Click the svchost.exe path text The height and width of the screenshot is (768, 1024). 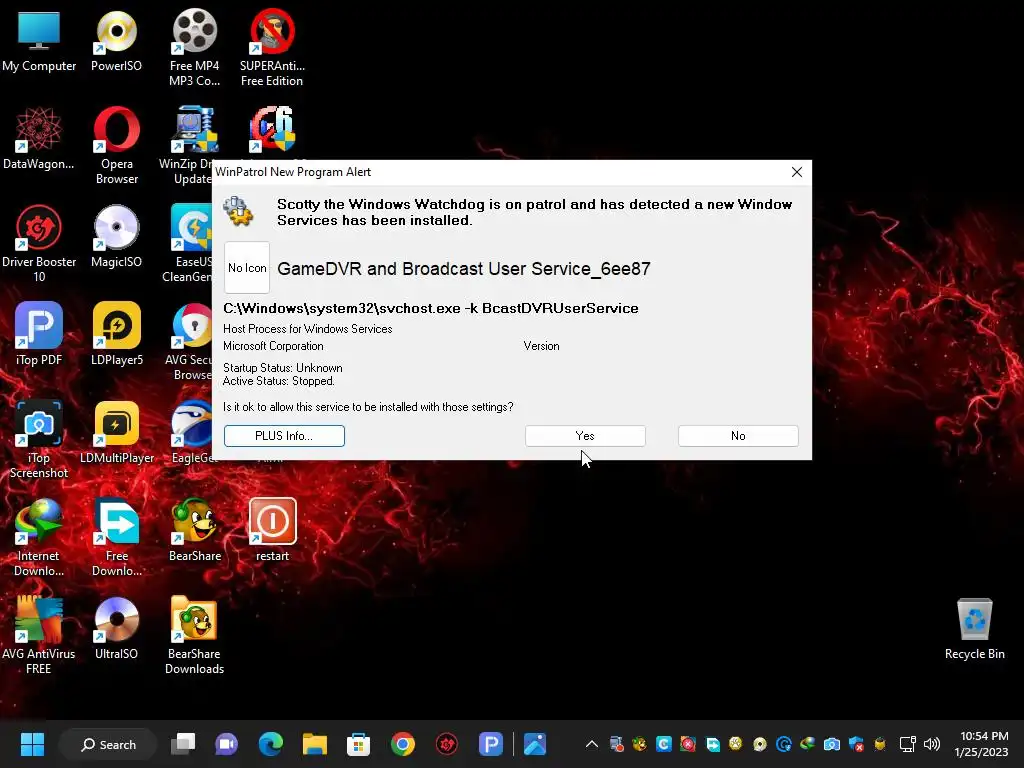click(430, 308)
